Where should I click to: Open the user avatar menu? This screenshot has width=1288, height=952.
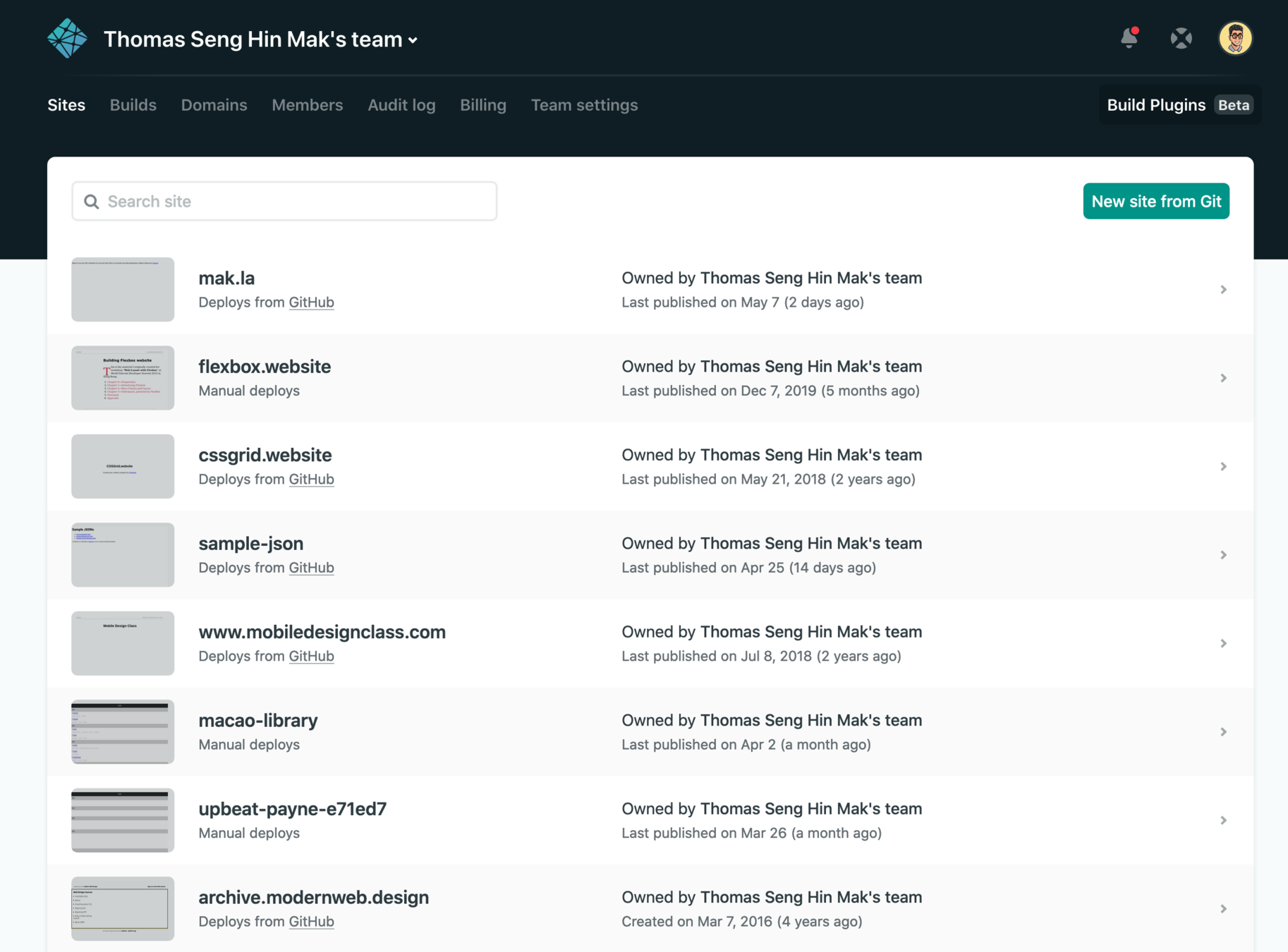pos(1235,38)
